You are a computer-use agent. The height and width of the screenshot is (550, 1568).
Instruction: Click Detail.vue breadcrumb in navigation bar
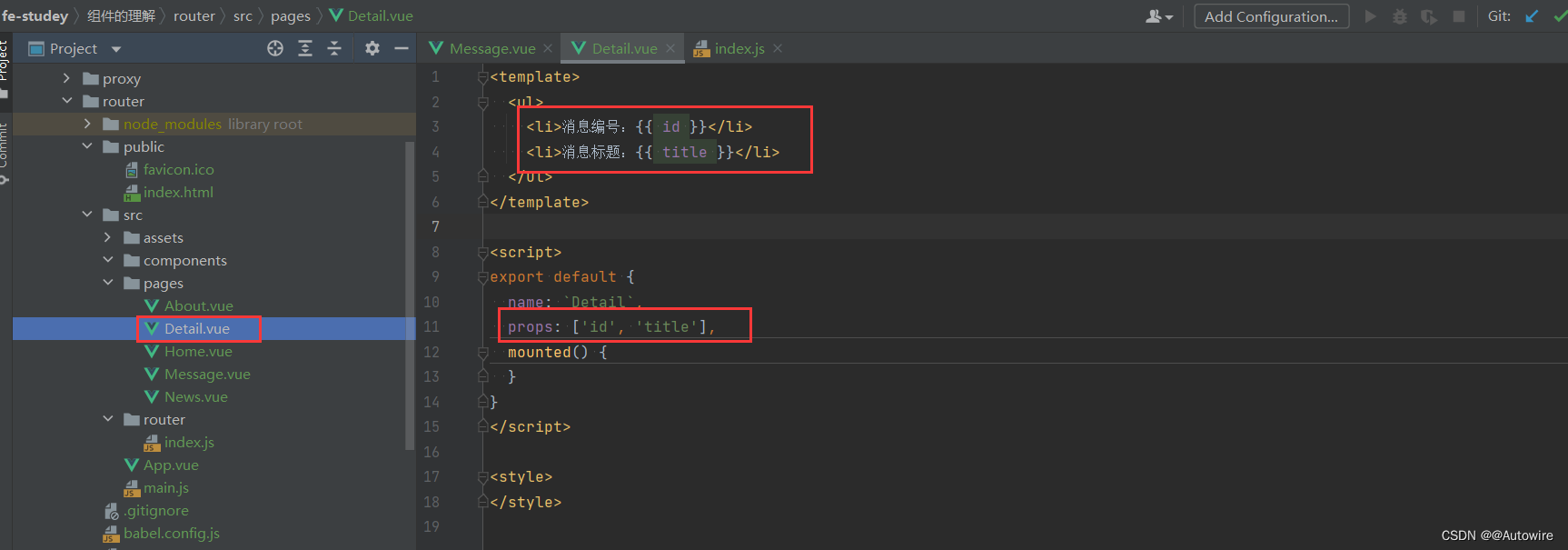click(372, 15)
